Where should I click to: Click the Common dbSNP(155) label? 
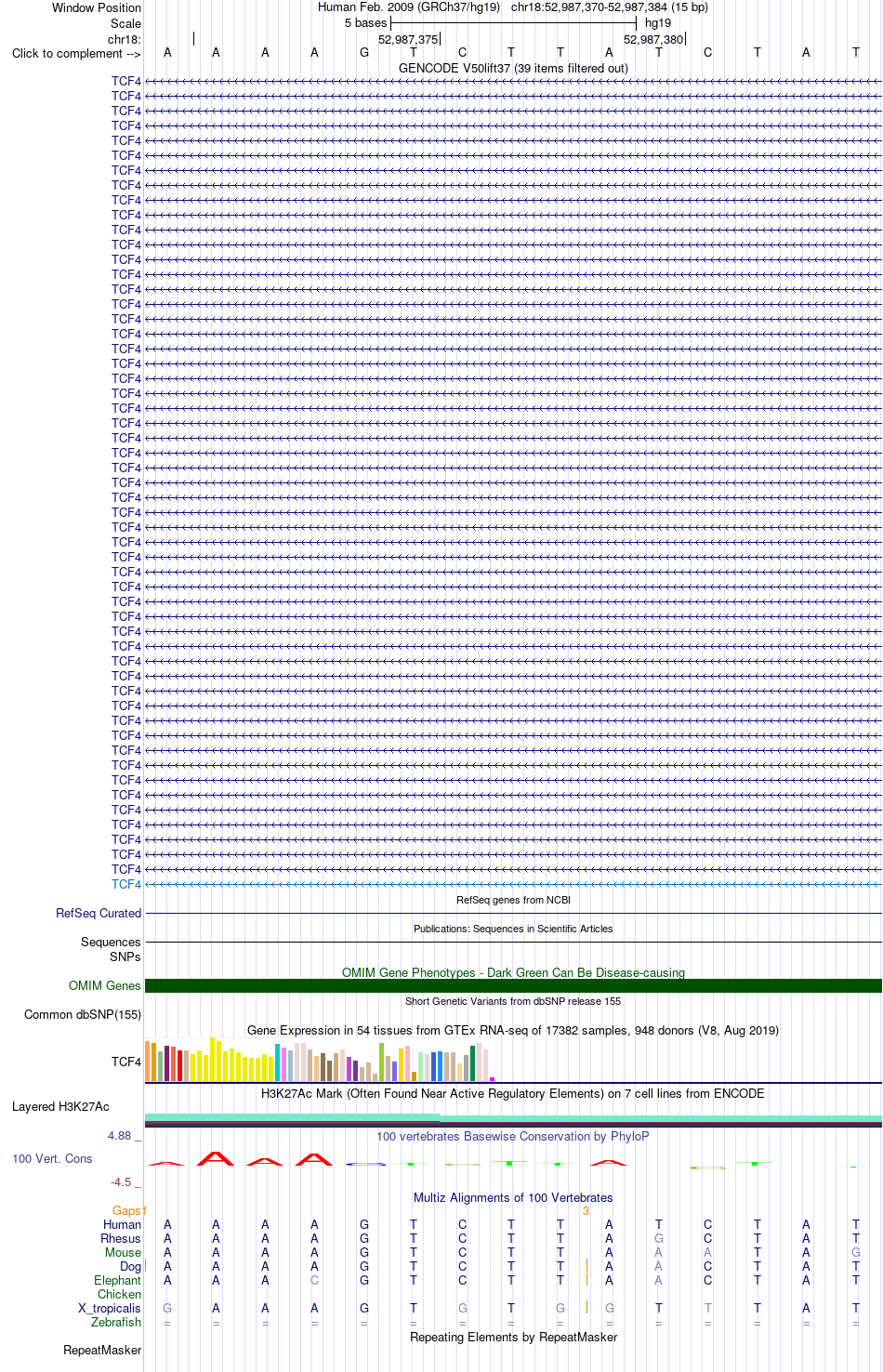point(83,1014)
